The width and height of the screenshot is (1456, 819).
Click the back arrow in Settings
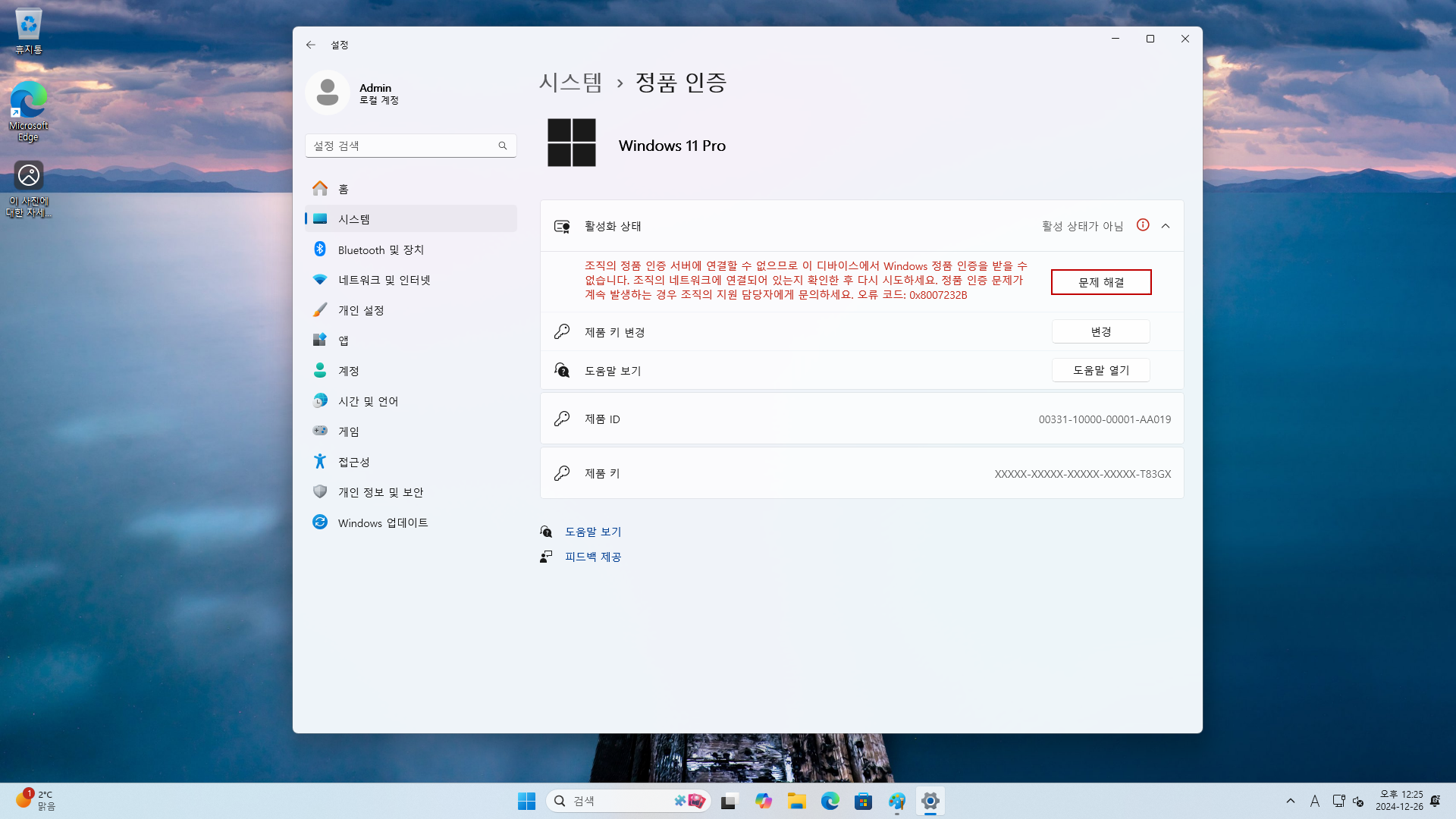pos(311,45)
